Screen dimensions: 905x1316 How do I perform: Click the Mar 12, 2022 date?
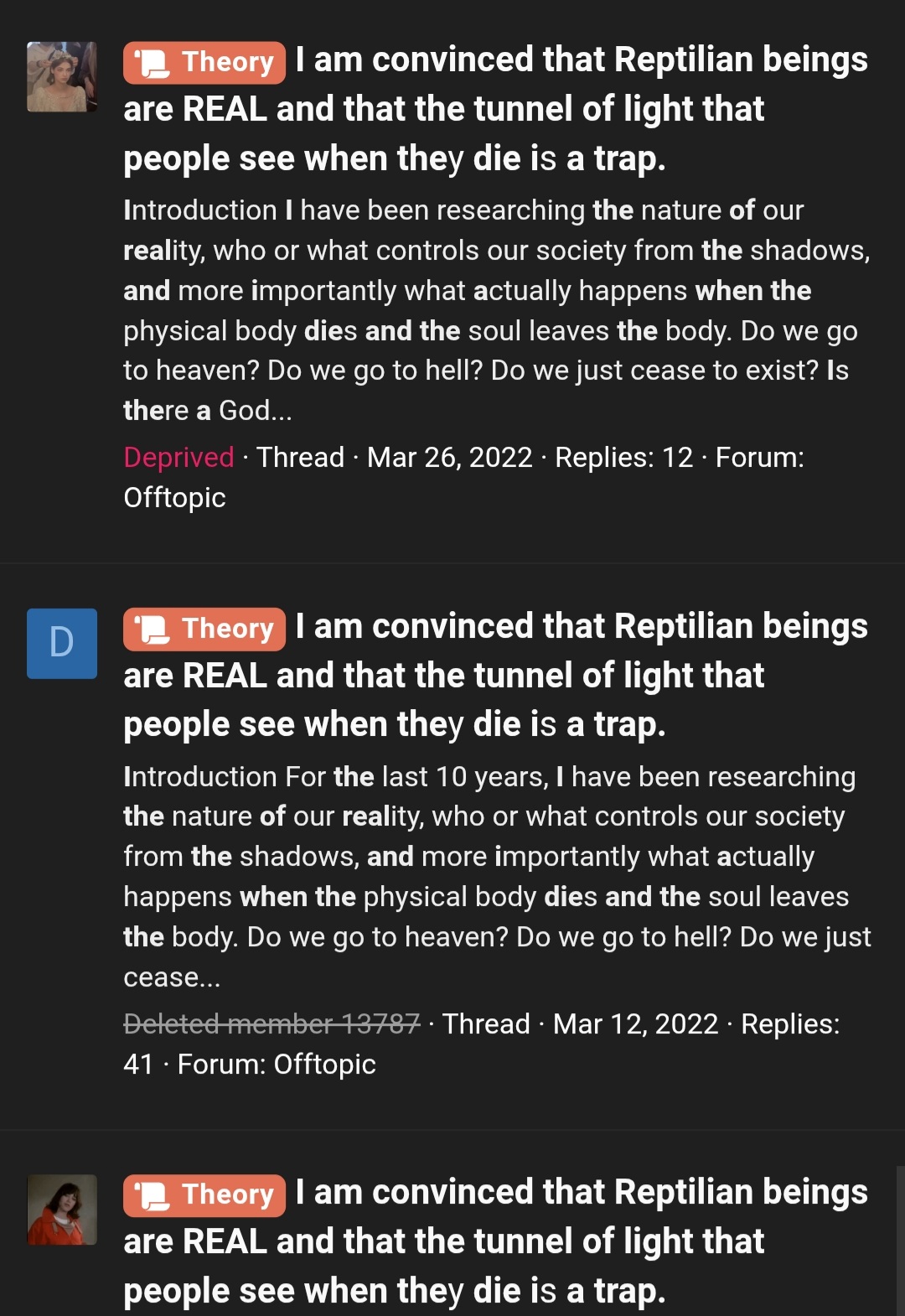[x=636, y=1023]
